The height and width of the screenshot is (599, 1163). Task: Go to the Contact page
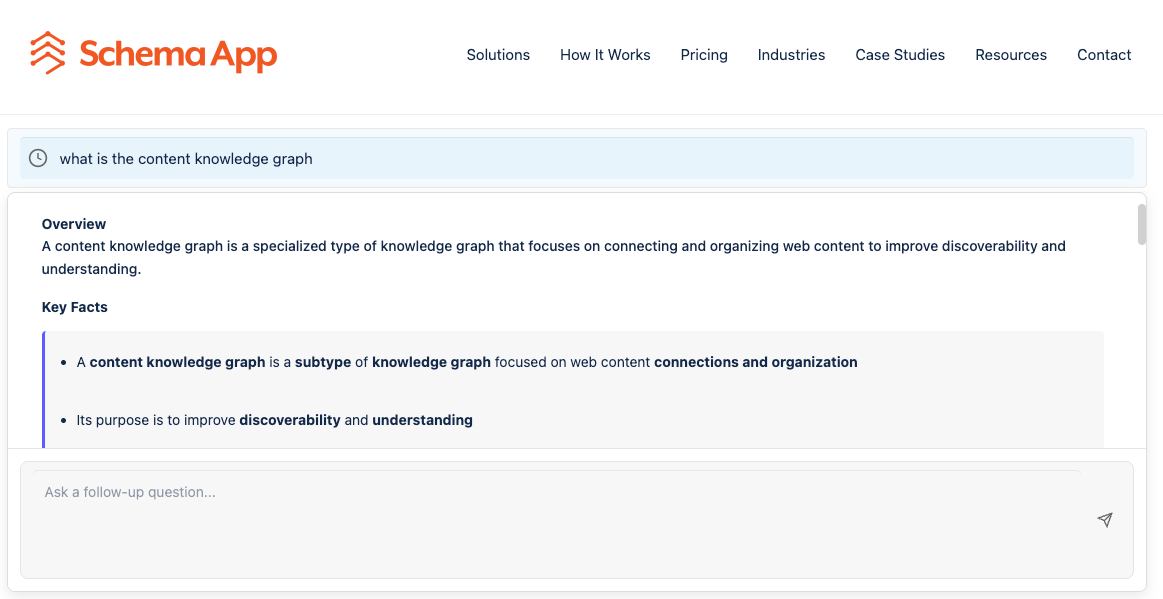(x=1104, y=55)
